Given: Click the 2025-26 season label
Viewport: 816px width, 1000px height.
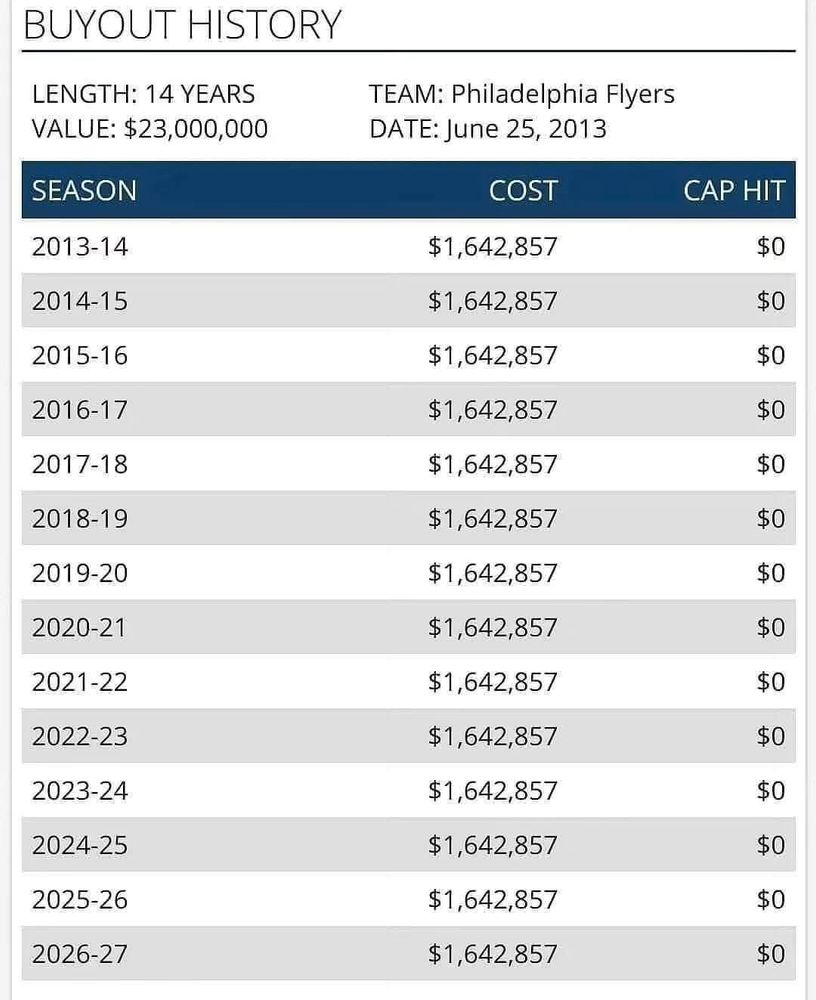Looking at the screenshot, I should coord(80,899).
